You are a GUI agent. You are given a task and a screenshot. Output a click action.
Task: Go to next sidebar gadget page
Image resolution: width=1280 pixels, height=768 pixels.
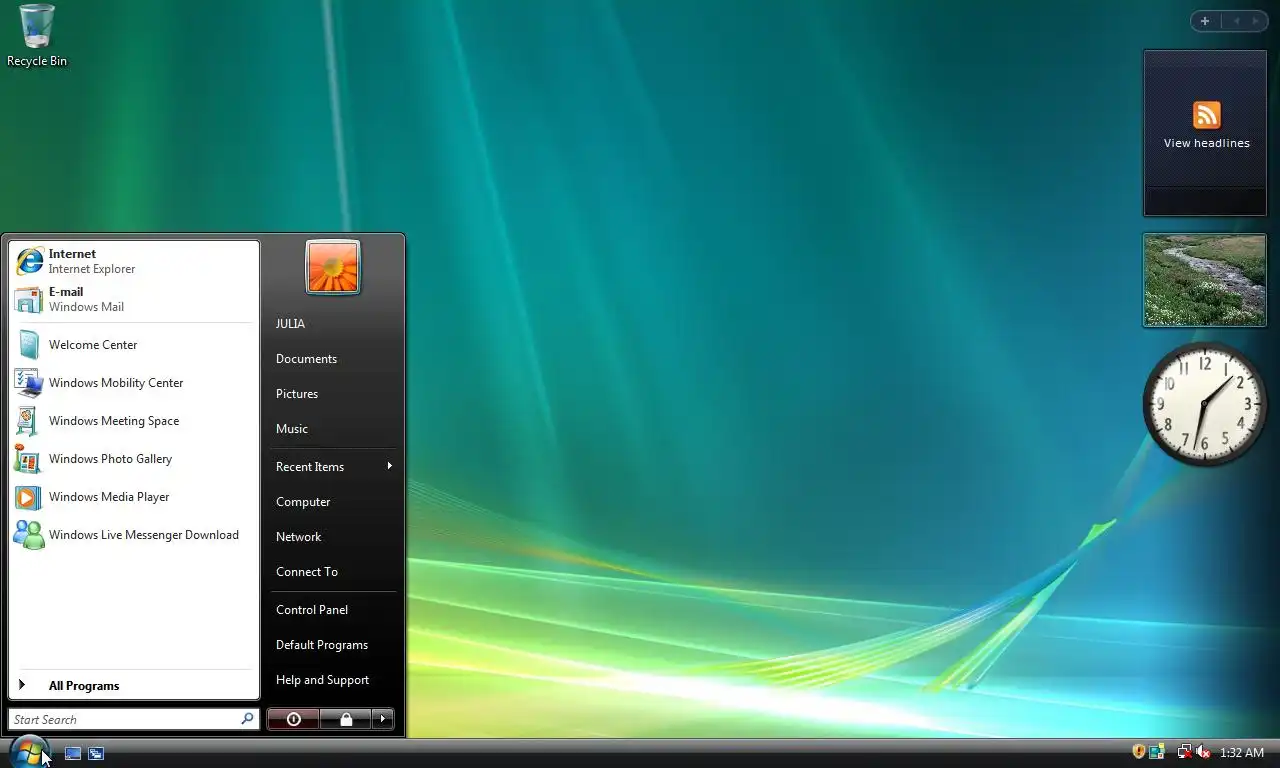pyautogui.click(x=1256, y=21)
